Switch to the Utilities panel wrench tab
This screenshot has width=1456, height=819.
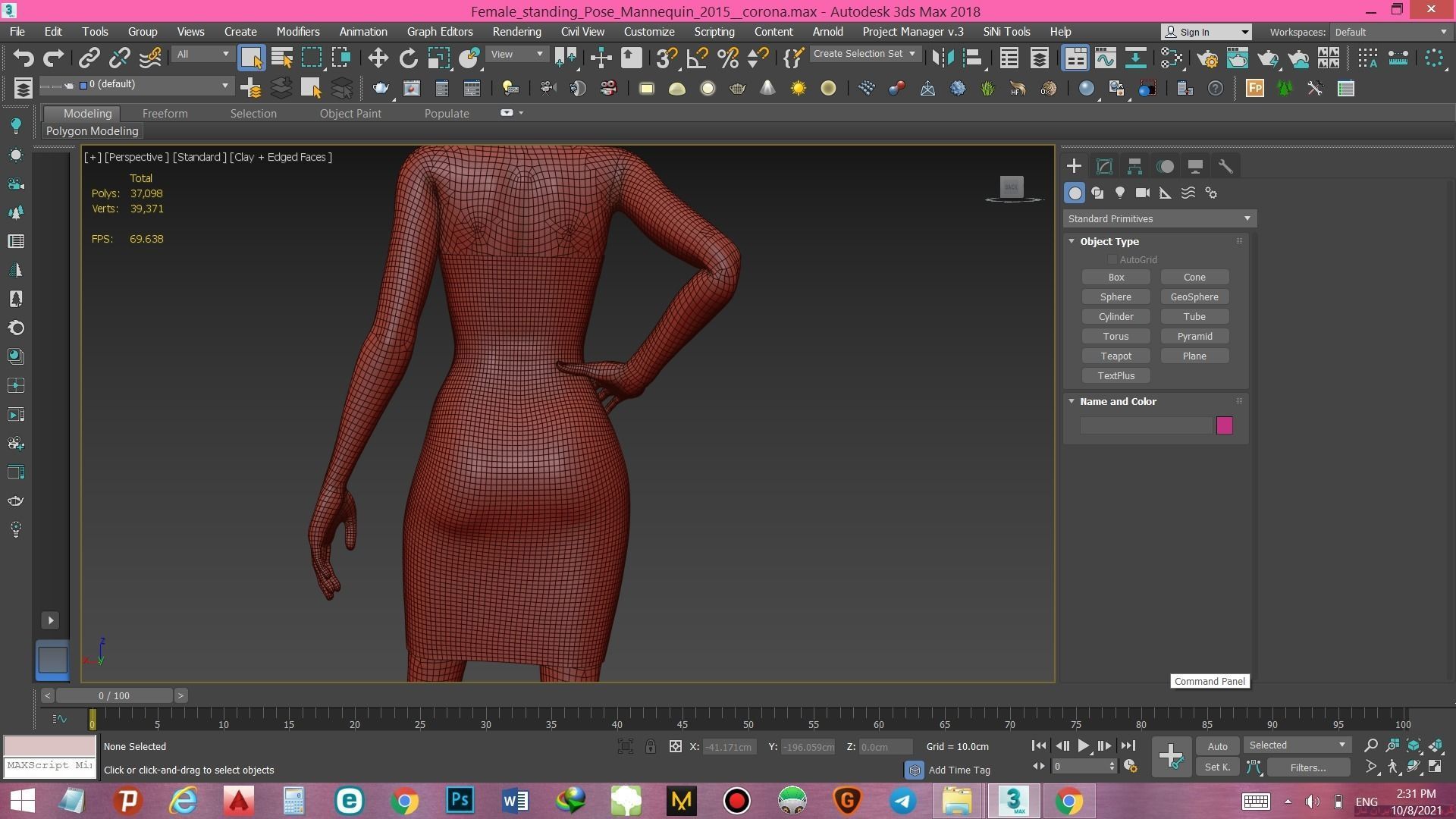[1225, 166]
